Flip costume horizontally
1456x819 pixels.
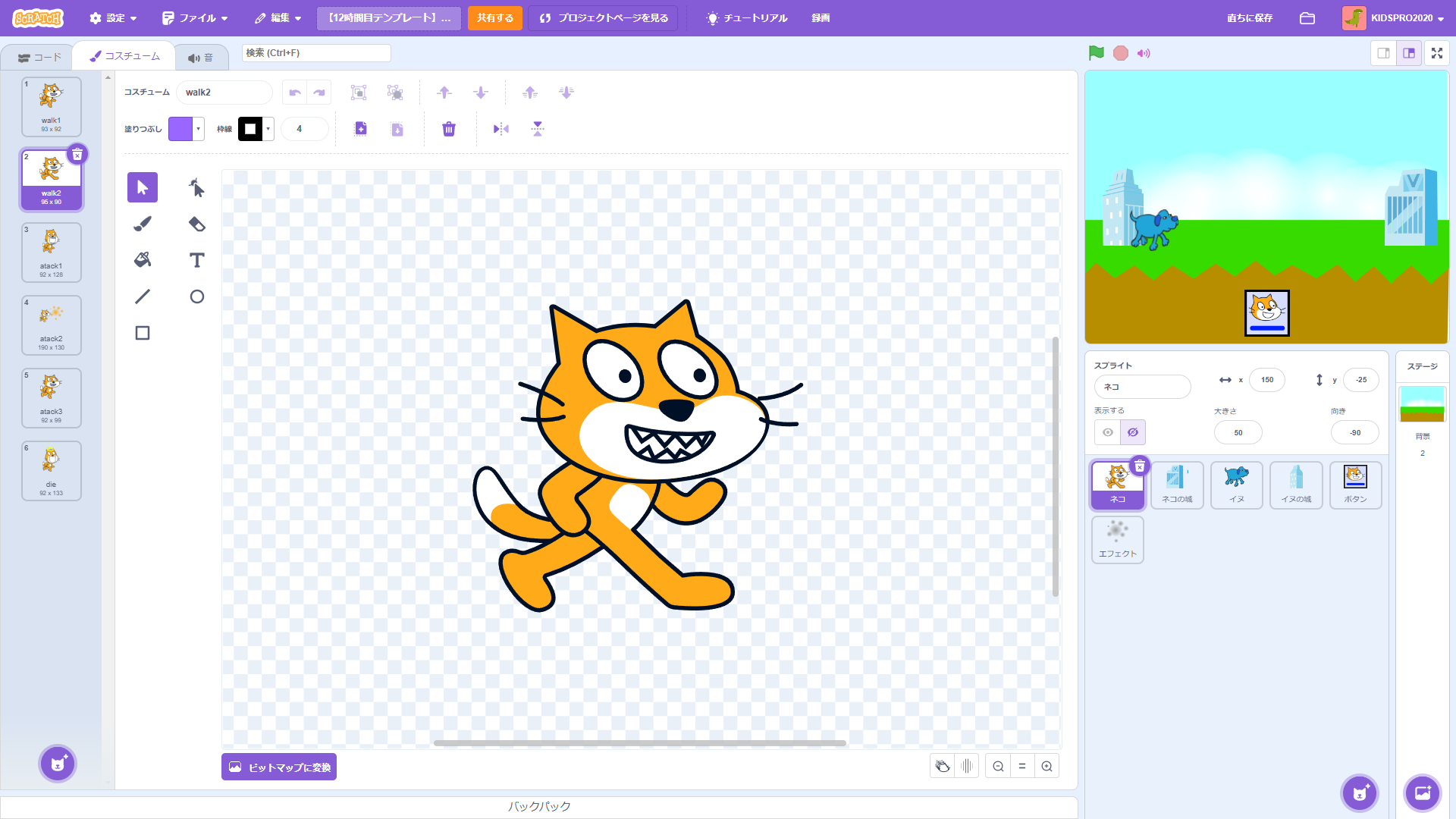(500, 129)
